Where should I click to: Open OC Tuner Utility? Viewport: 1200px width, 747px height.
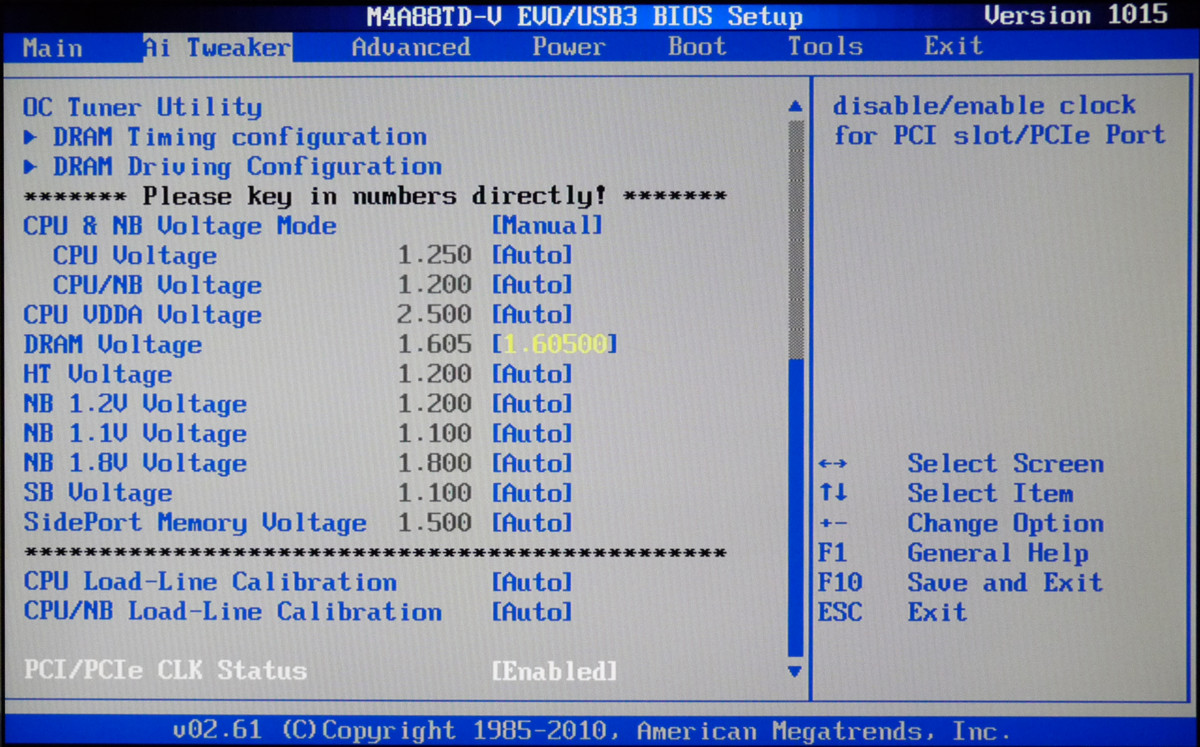142,107
